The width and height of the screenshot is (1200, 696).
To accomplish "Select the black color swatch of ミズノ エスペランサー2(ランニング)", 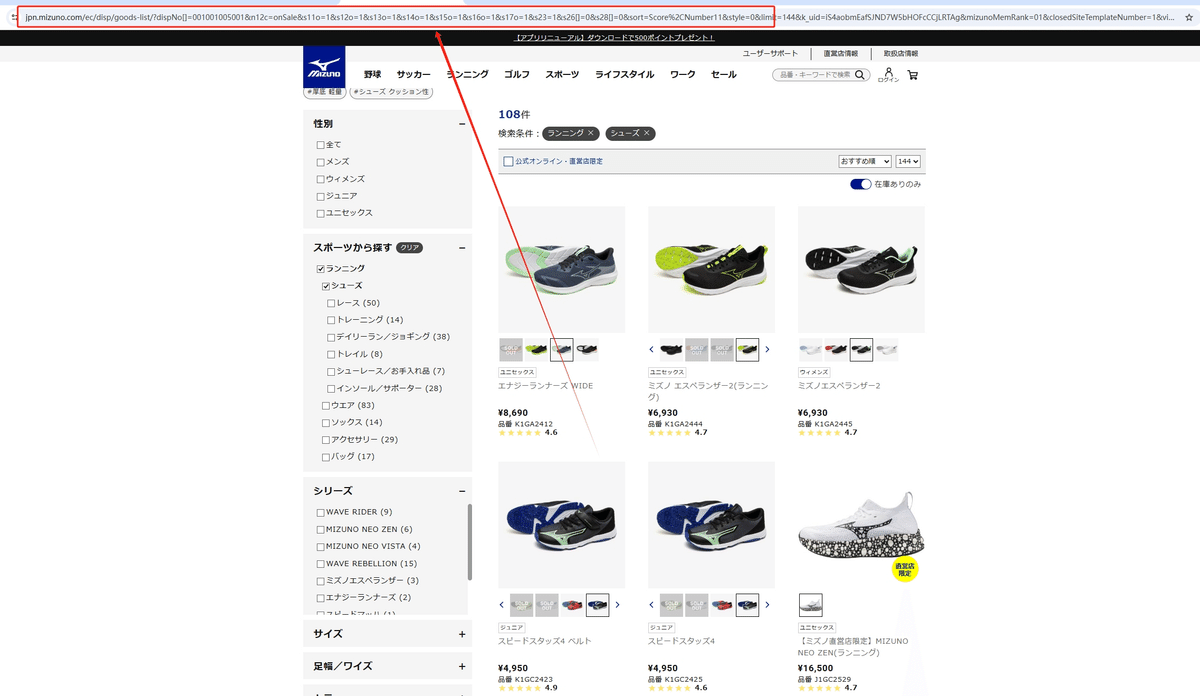I will click(672, 349).
